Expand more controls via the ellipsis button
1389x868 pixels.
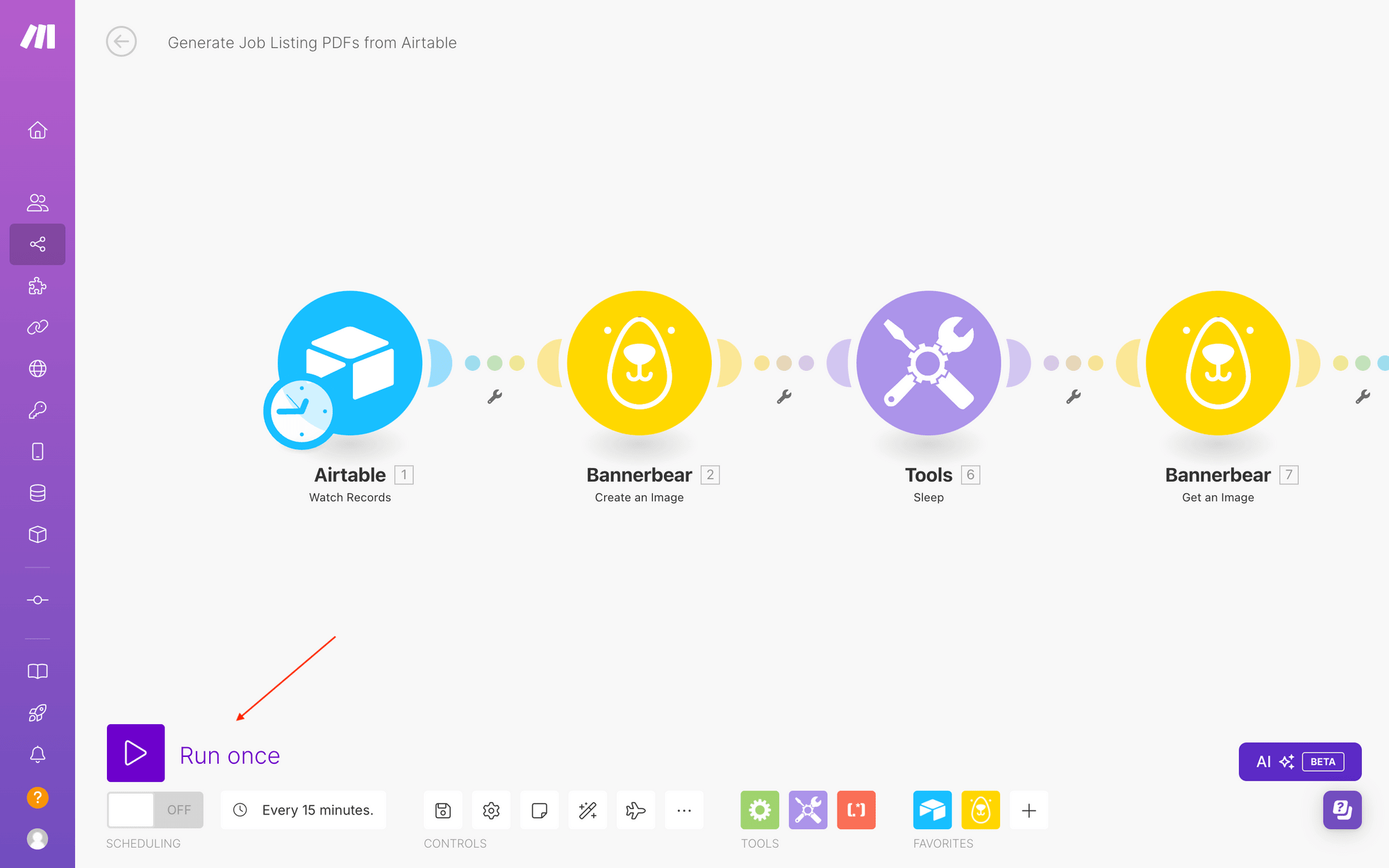pyautogui.click(x=684, y=810)
